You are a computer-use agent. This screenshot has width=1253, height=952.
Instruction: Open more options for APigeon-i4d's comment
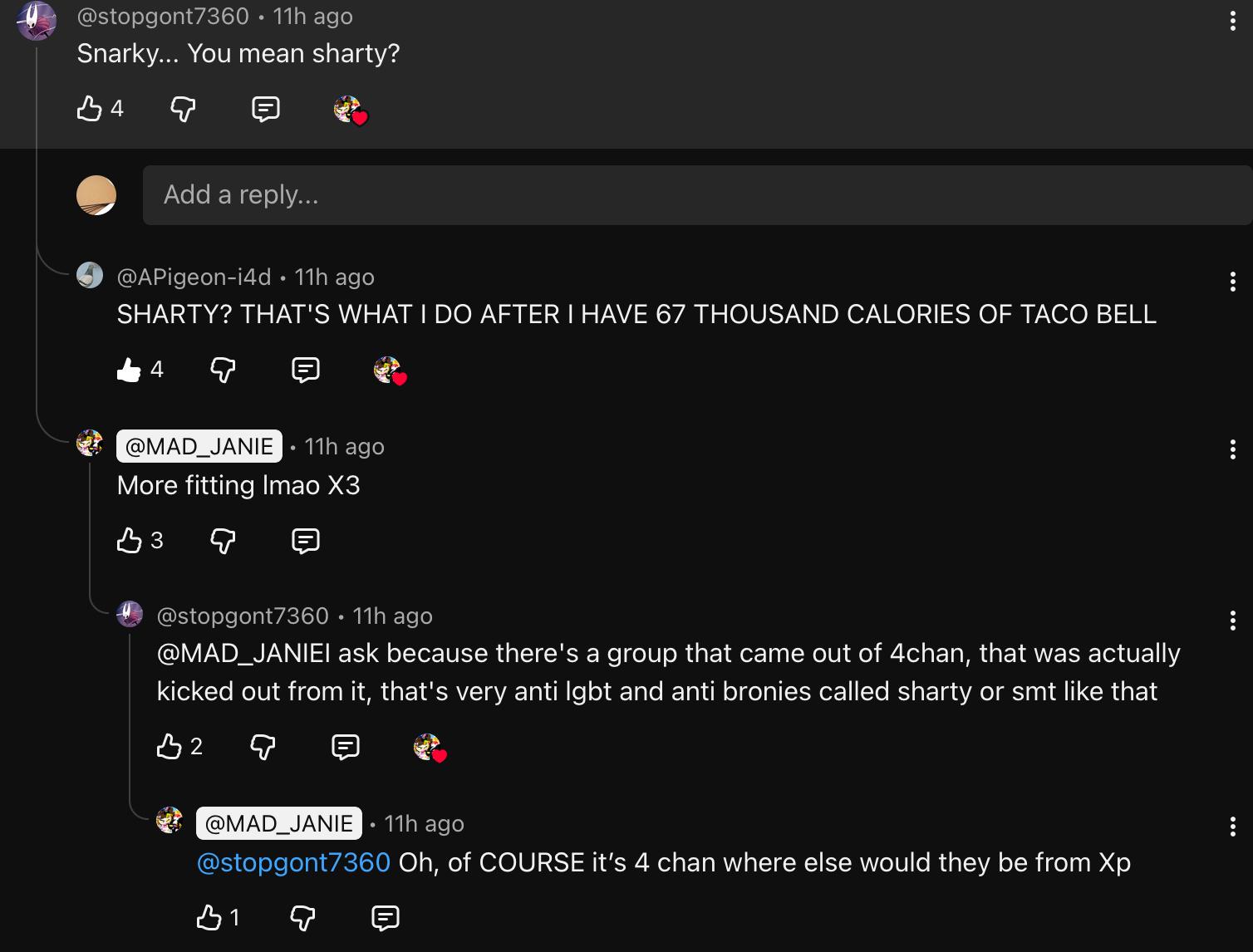tap(1232, 282)
